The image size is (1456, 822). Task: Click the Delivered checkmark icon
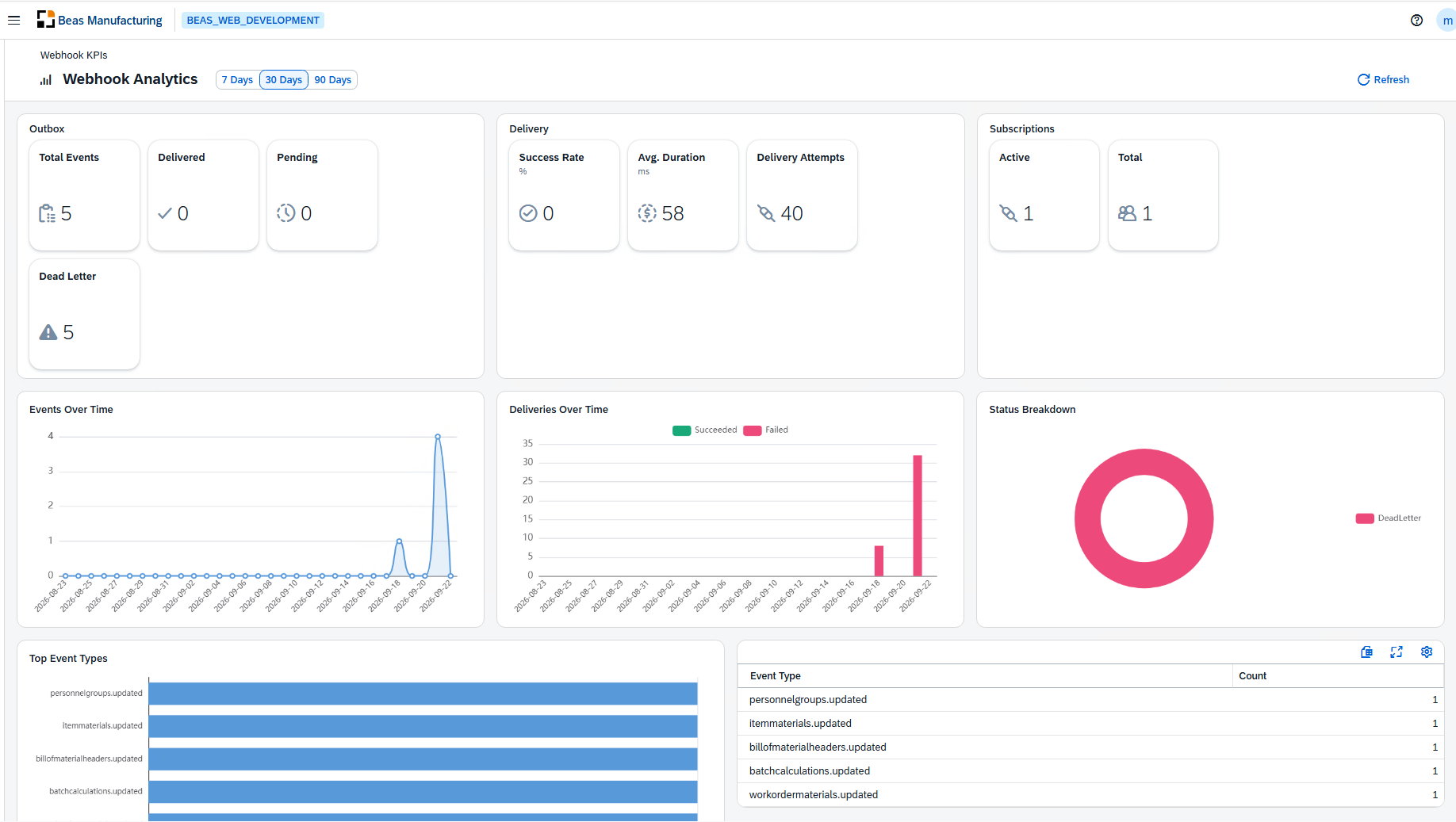coord(165,213)
